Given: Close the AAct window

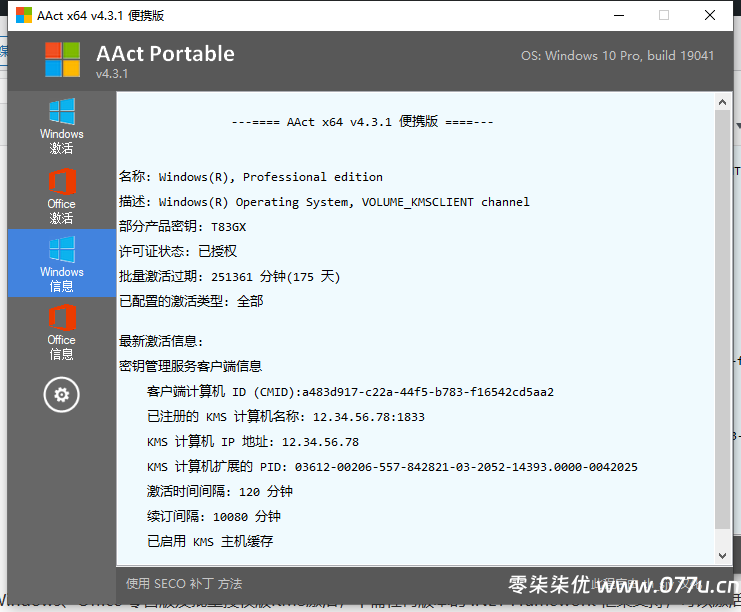Looking at the screenshot, I should (x=710, y=16).
